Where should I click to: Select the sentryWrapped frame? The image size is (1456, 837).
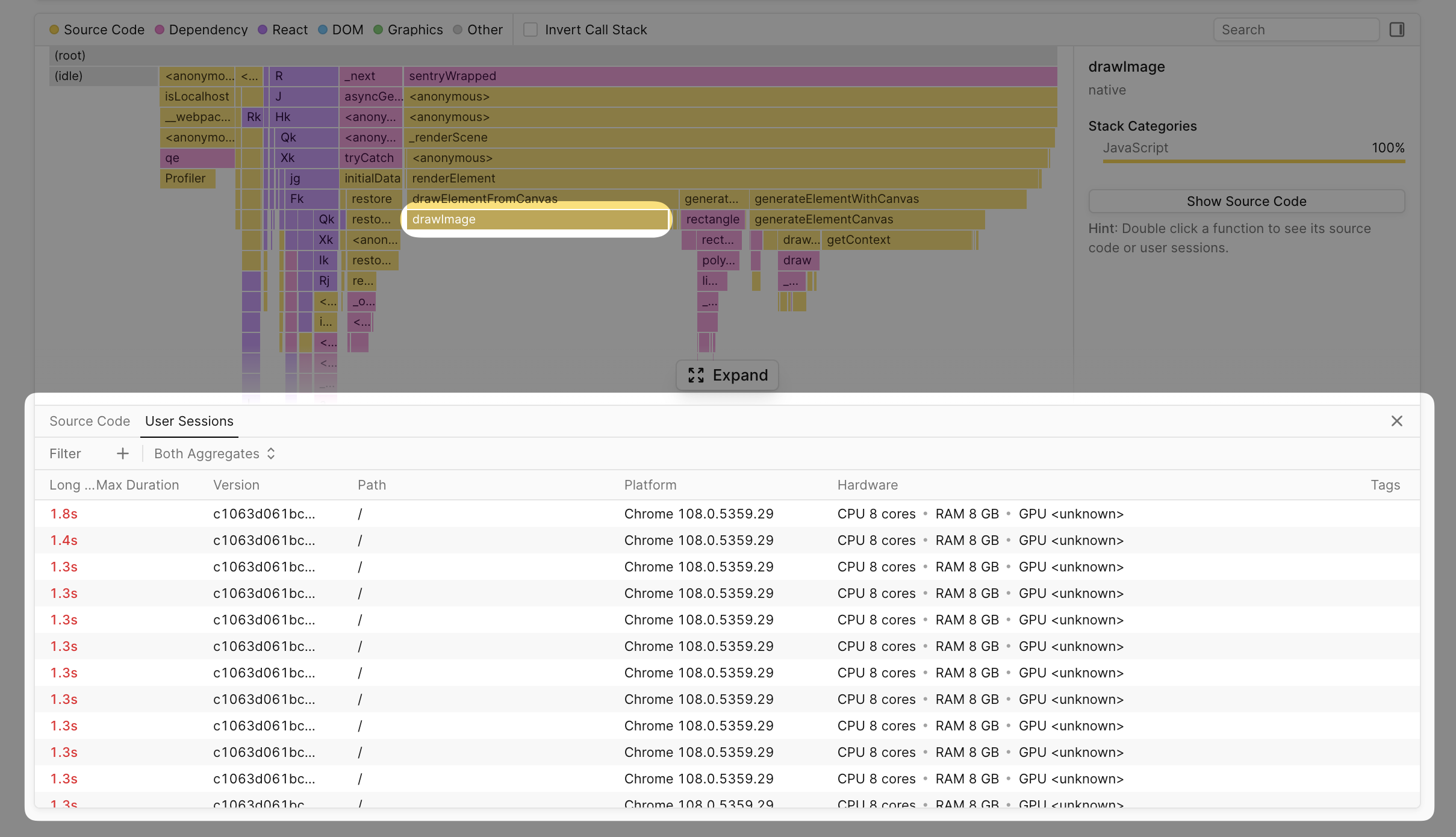click(x=730, y=76)
